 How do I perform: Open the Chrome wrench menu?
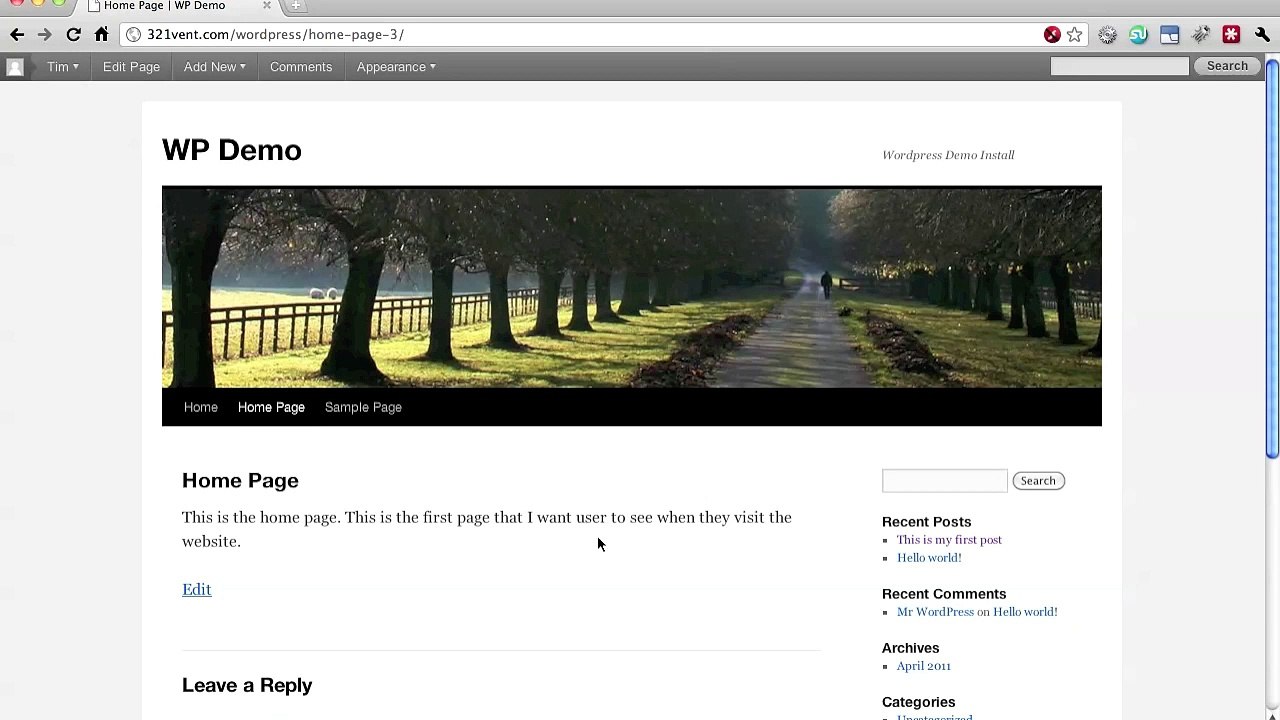click(x=1262, y=34)
